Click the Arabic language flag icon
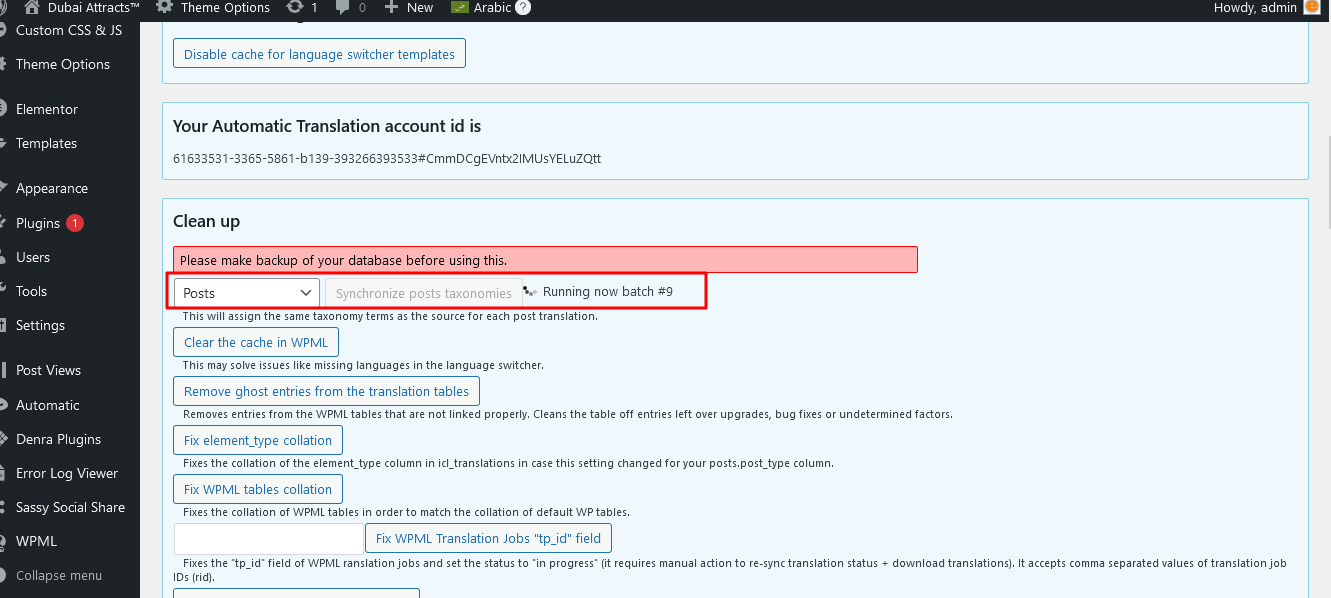Screen dimensions: 1331x598 (x=460, y=8)
